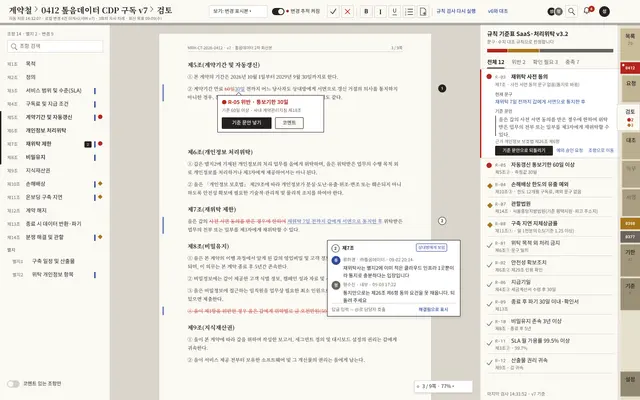This screenshot has height=400, width=640.
Task: Open search with the magnifier icon in header
Action: (571, 11)
